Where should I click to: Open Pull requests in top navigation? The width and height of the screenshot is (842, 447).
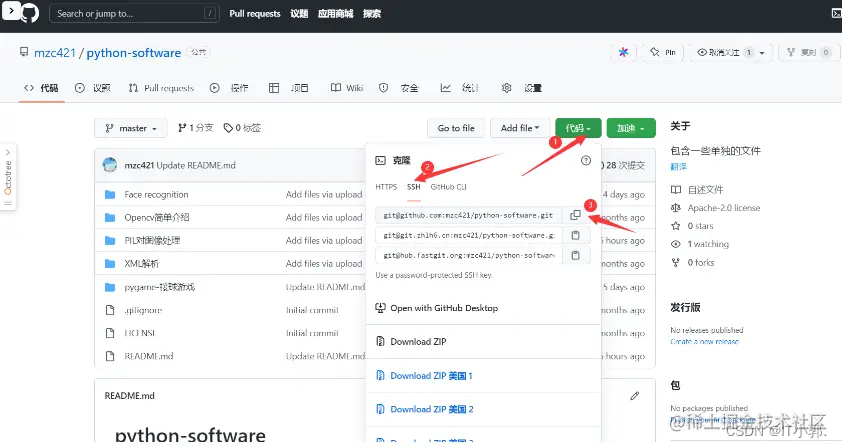pos(255,13)
